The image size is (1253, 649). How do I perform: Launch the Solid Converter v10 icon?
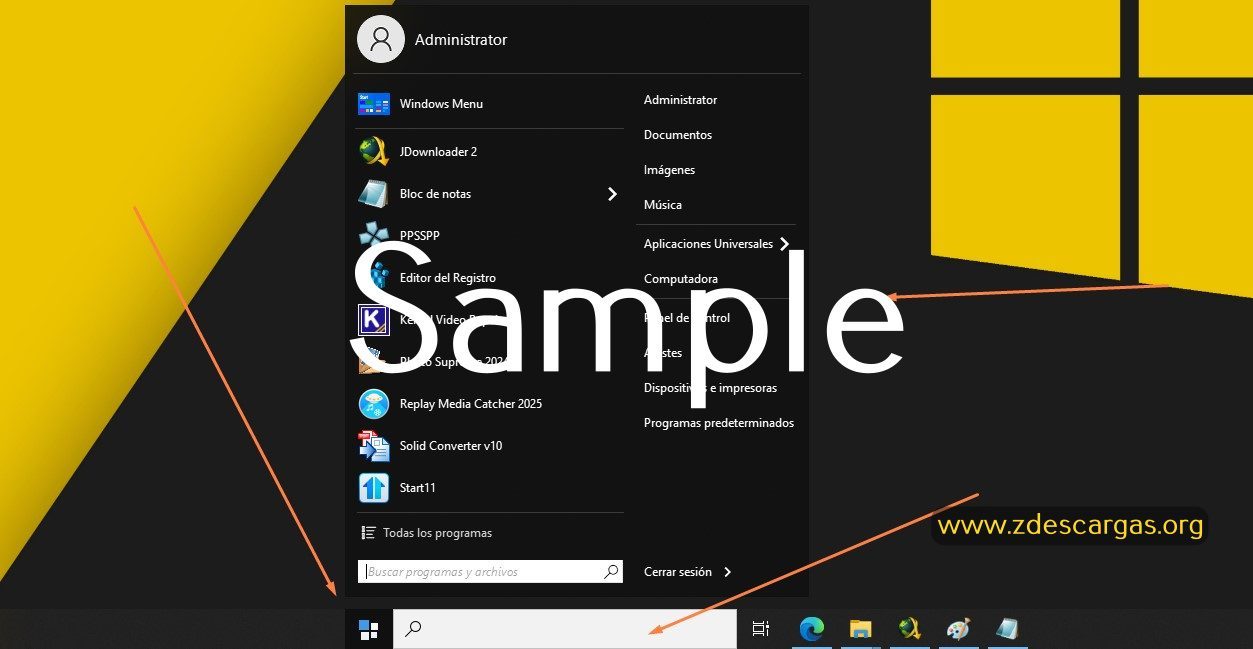[373, 446]
